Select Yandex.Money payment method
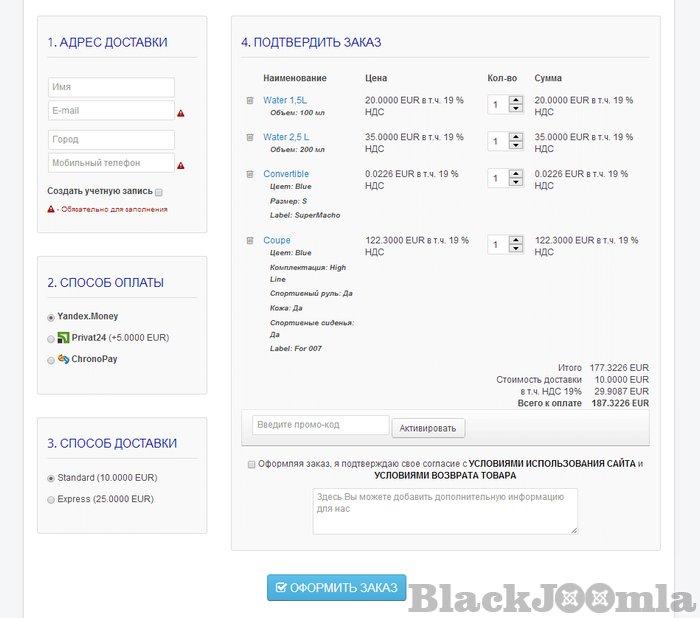This screenshot has width=700, height=618. pos(51,317)
